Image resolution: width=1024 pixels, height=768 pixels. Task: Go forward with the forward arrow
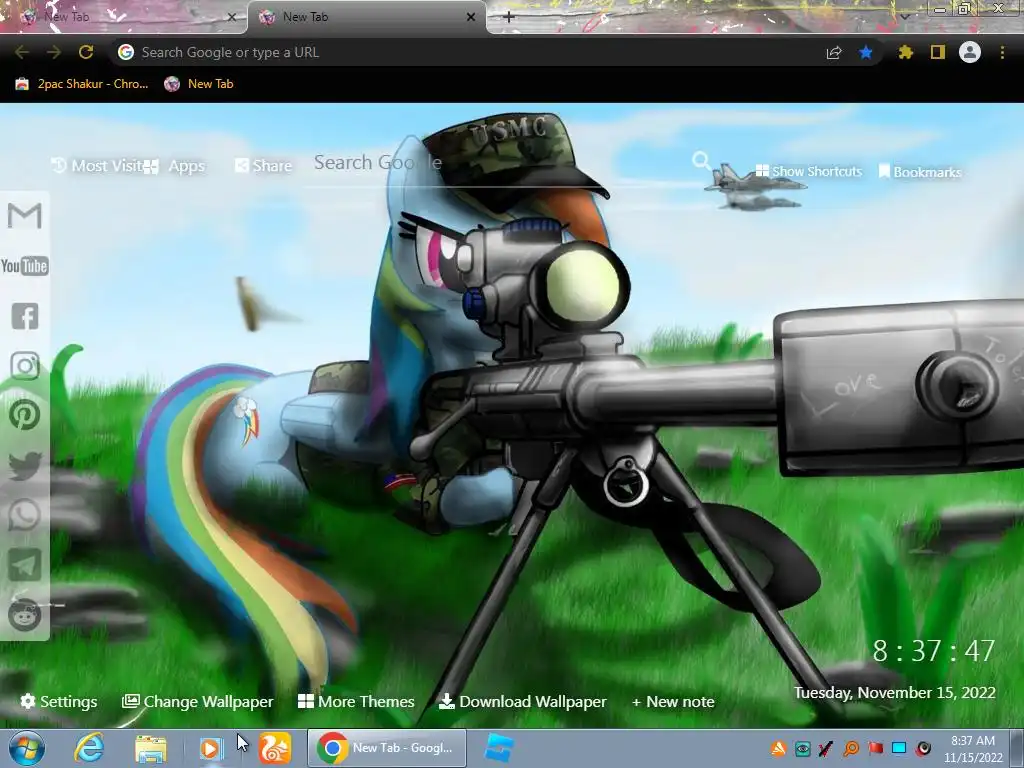click(x=54, y=52)
